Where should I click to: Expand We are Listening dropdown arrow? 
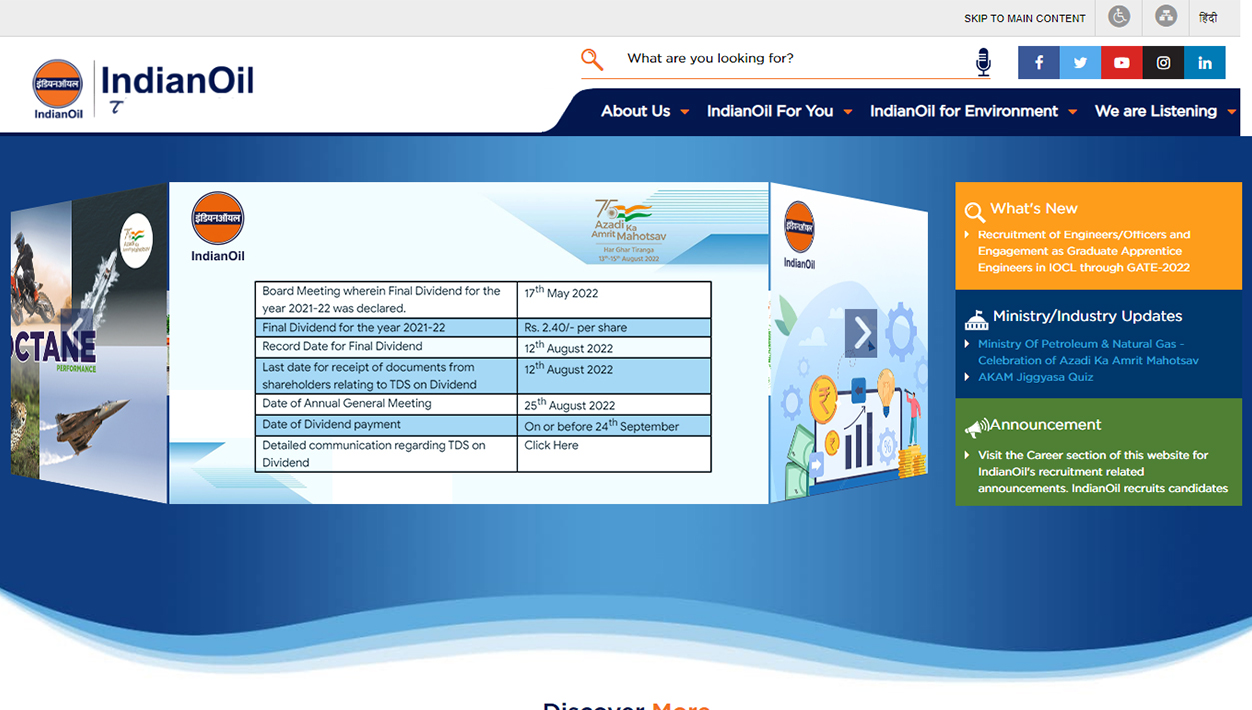click(x=1231, y=112)
